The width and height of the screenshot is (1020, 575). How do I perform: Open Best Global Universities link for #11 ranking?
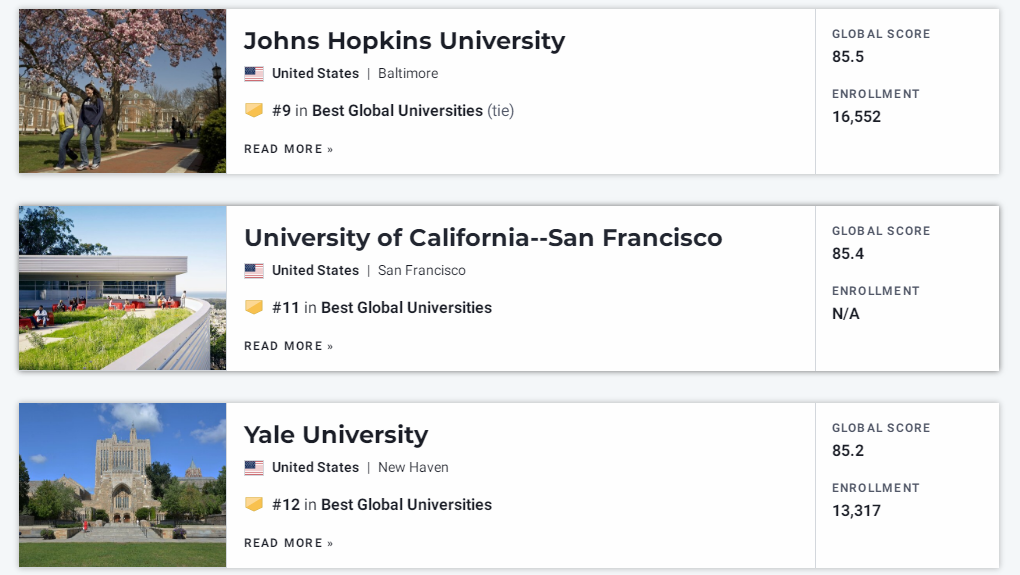click(x=407, y=308)
